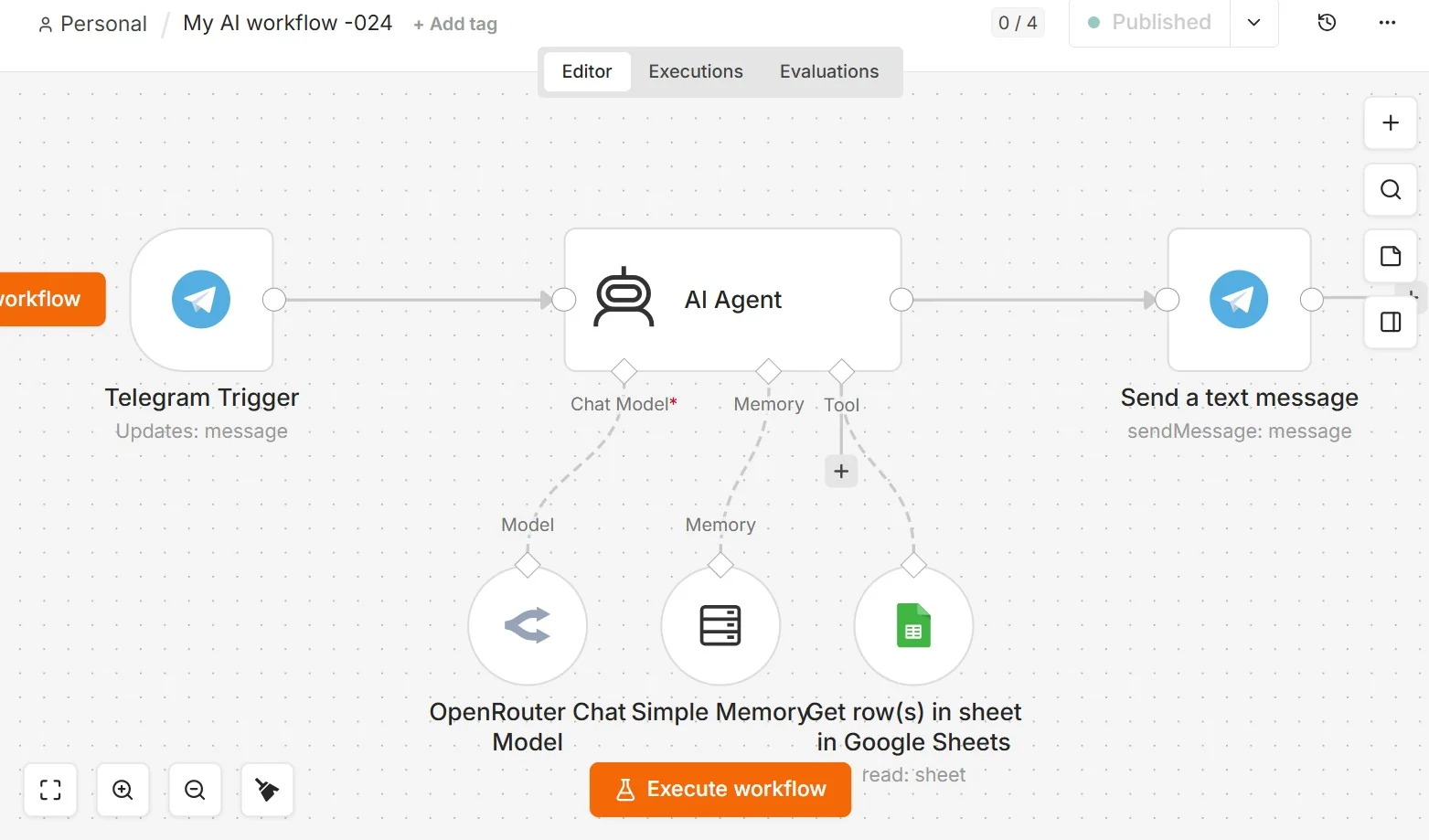Image resolution: width=1429 pixels, height=840 pixels.
Task: Zoom out of the canvas
Action: pos(195,790)
